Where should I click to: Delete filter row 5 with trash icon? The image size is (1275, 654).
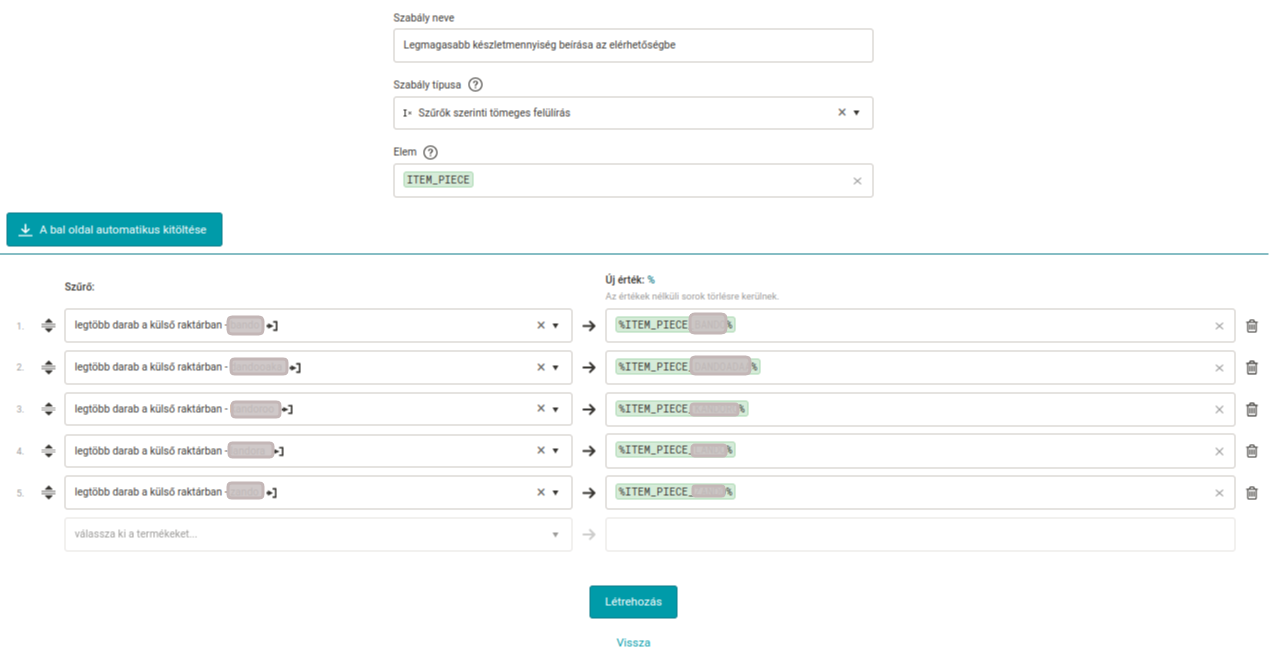click(x=1252, y=493)
